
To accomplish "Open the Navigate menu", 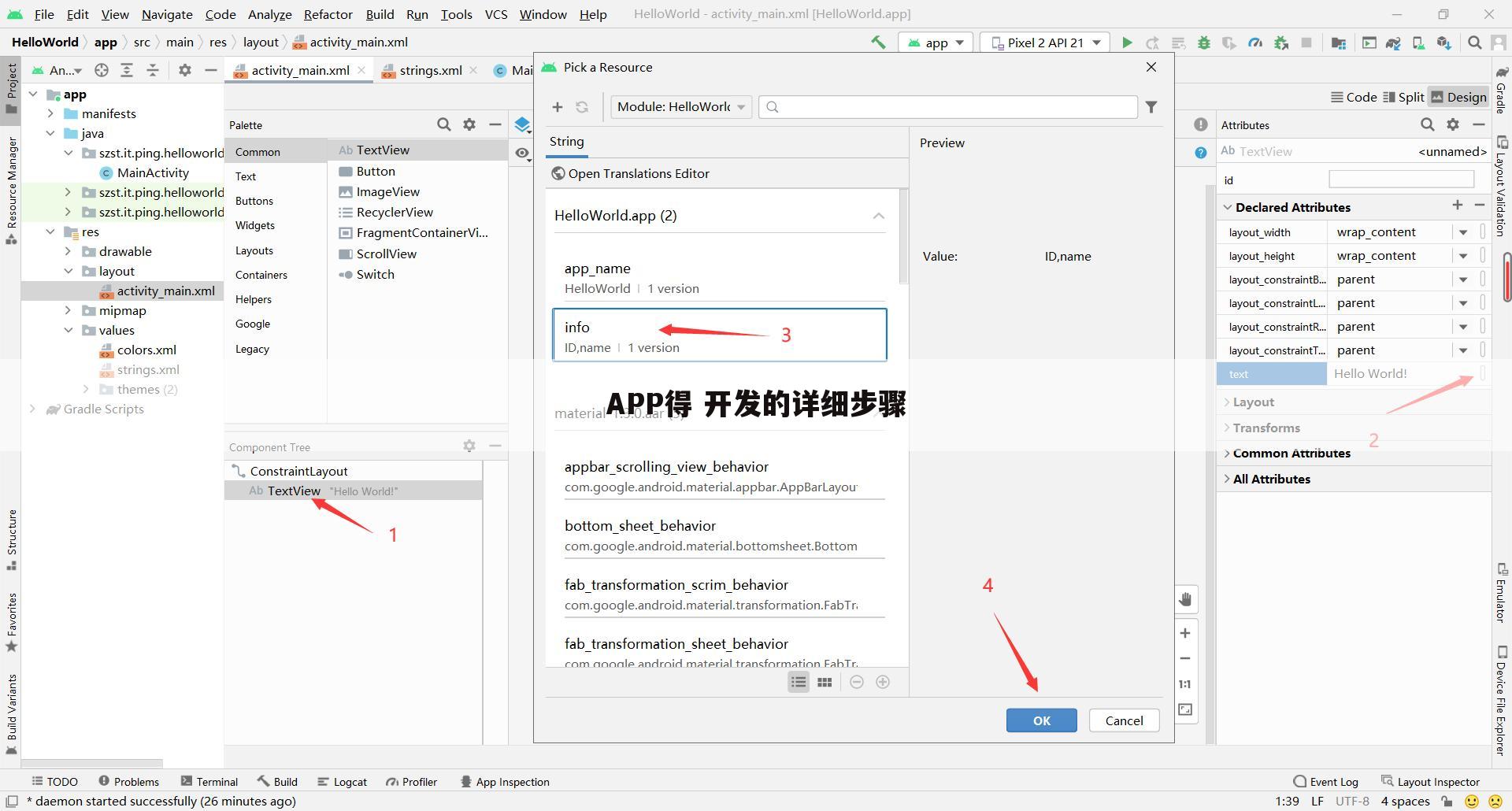I will [x=167, y=14].
